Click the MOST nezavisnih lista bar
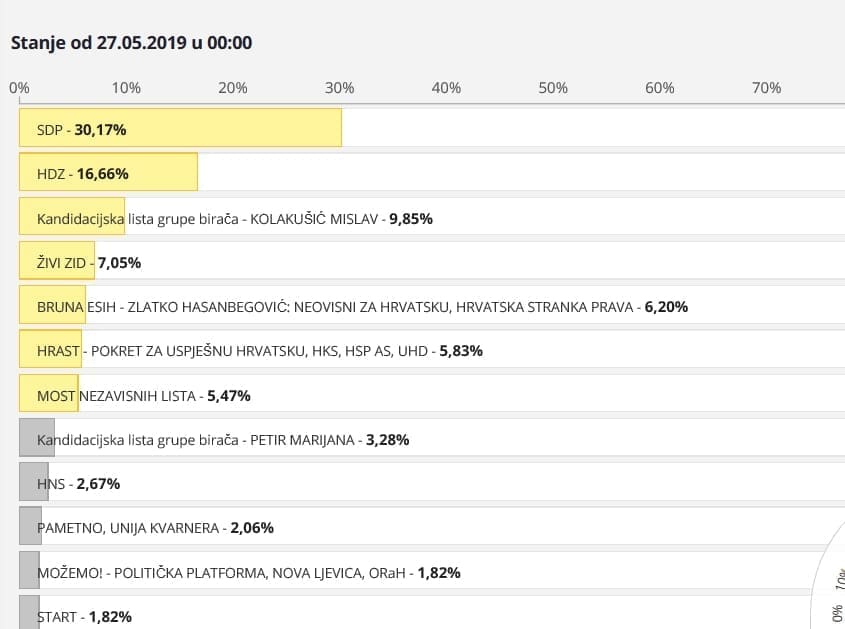 pyautogui.click(x=48, y=394)
